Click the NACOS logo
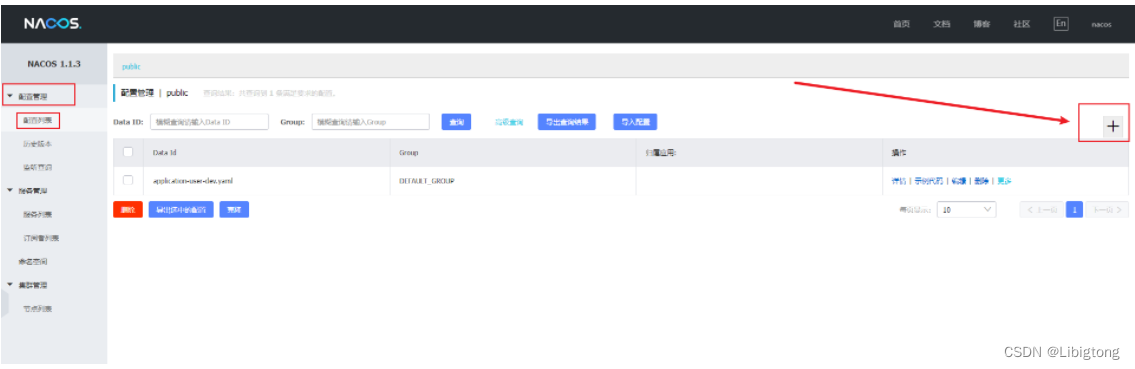 pyautogui.click(x=52, y=24)
